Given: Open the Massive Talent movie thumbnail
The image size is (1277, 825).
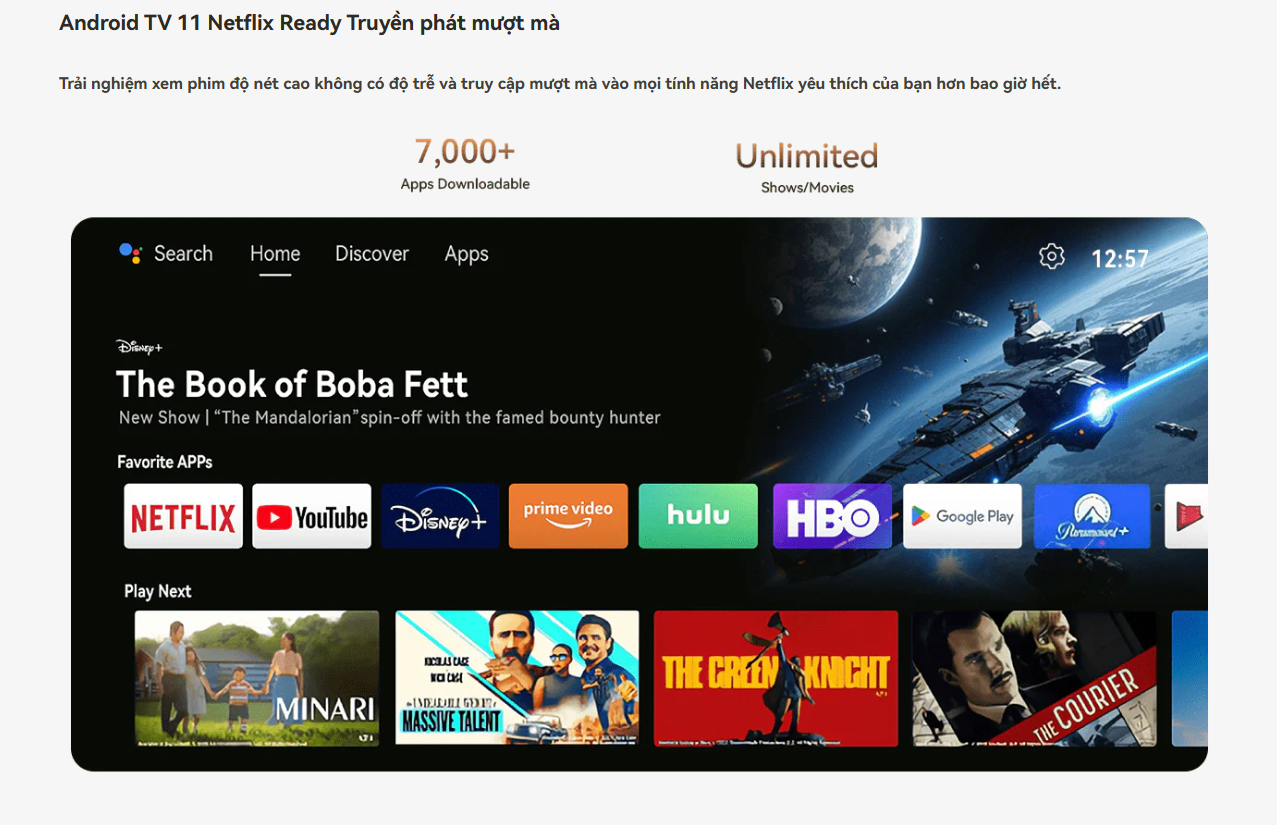Looking at the screenshot, I should (517, 678).
